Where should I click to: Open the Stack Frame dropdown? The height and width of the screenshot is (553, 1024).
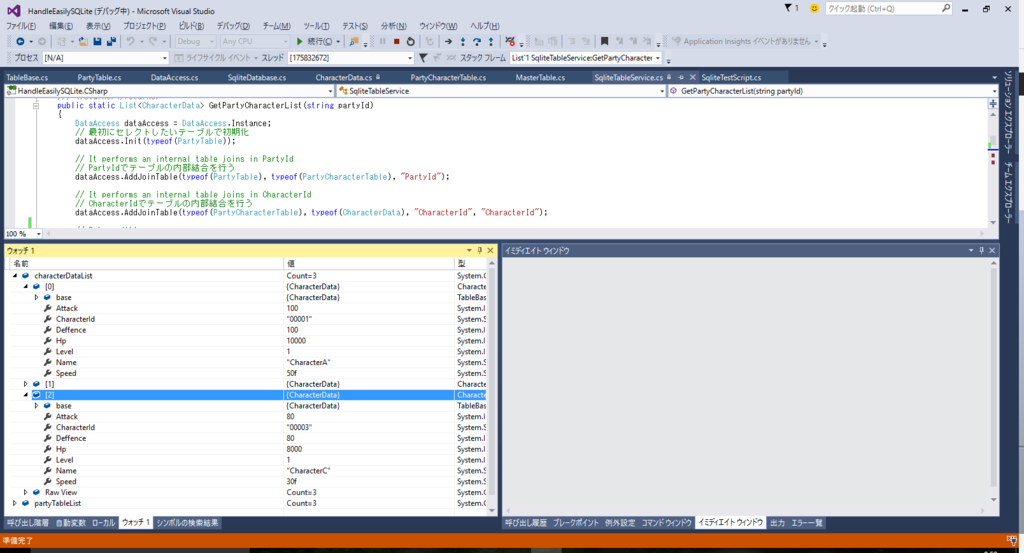coord(657,57)
